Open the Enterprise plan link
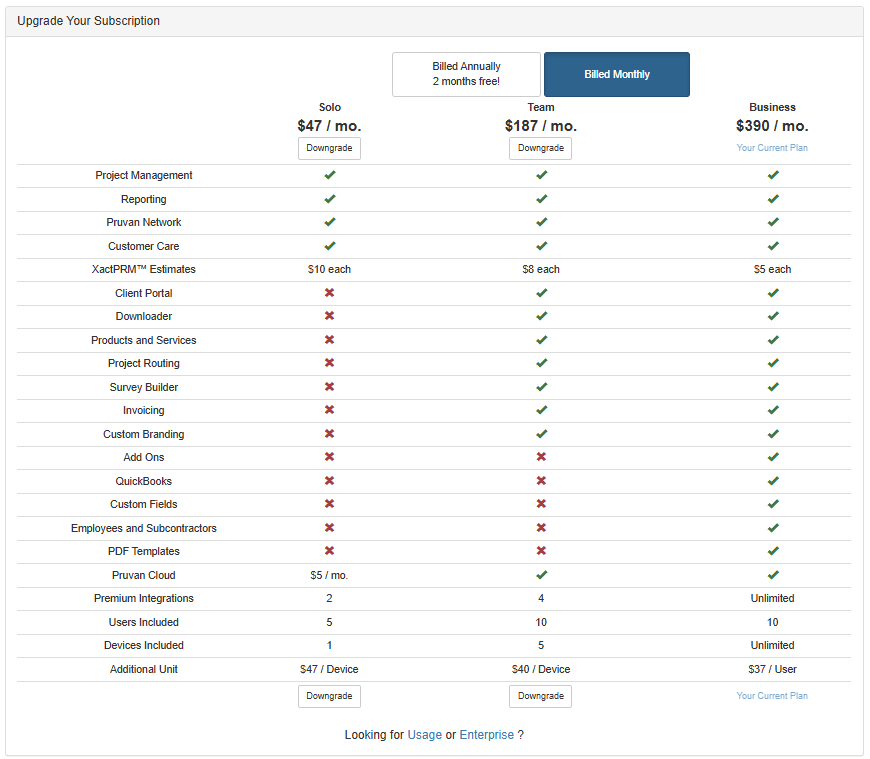This screenshot has width=870, height=759. point(486,735)
